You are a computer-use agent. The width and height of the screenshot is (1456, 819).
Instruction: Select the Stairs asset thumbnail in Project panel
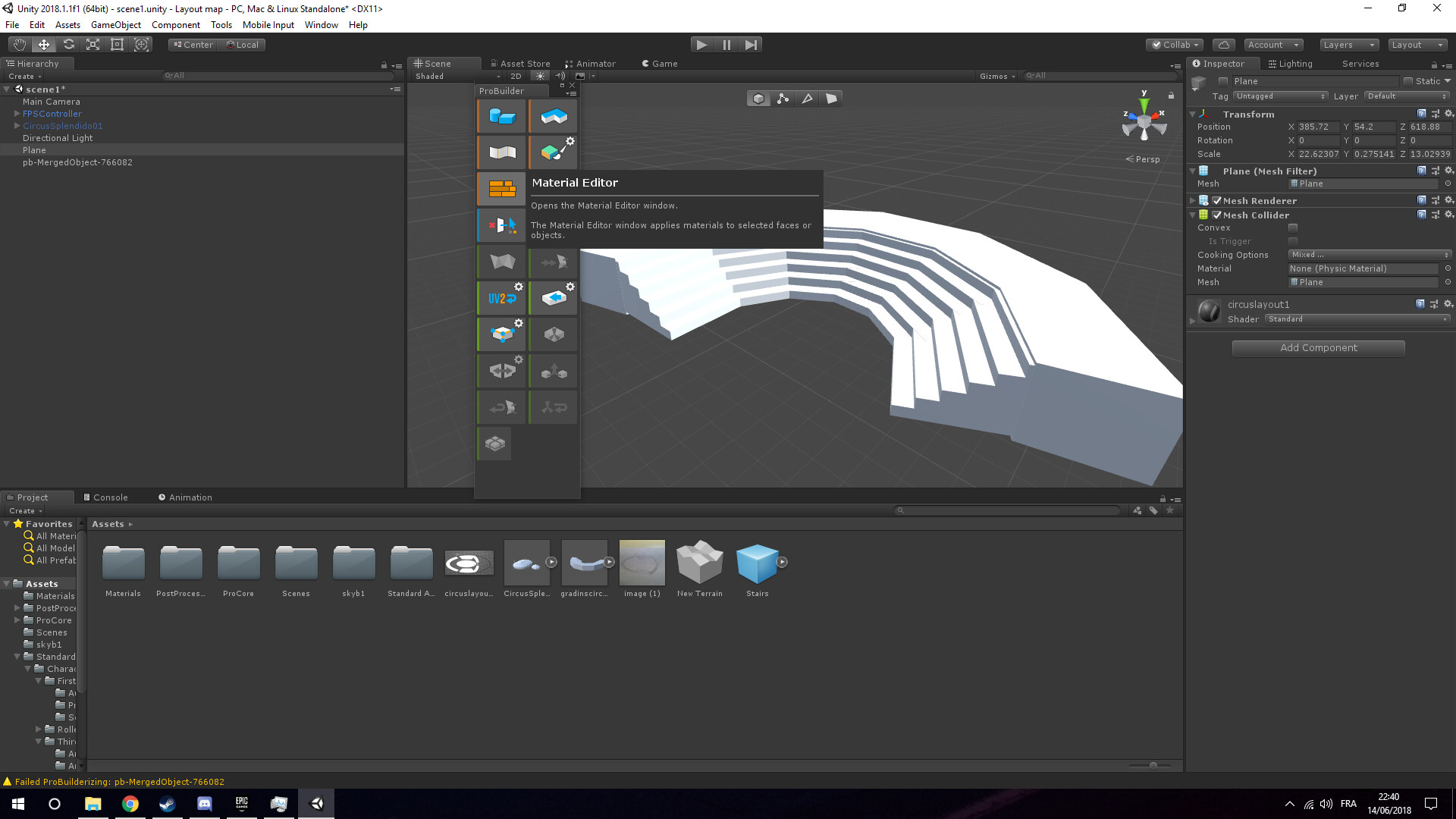coord(757,563)
